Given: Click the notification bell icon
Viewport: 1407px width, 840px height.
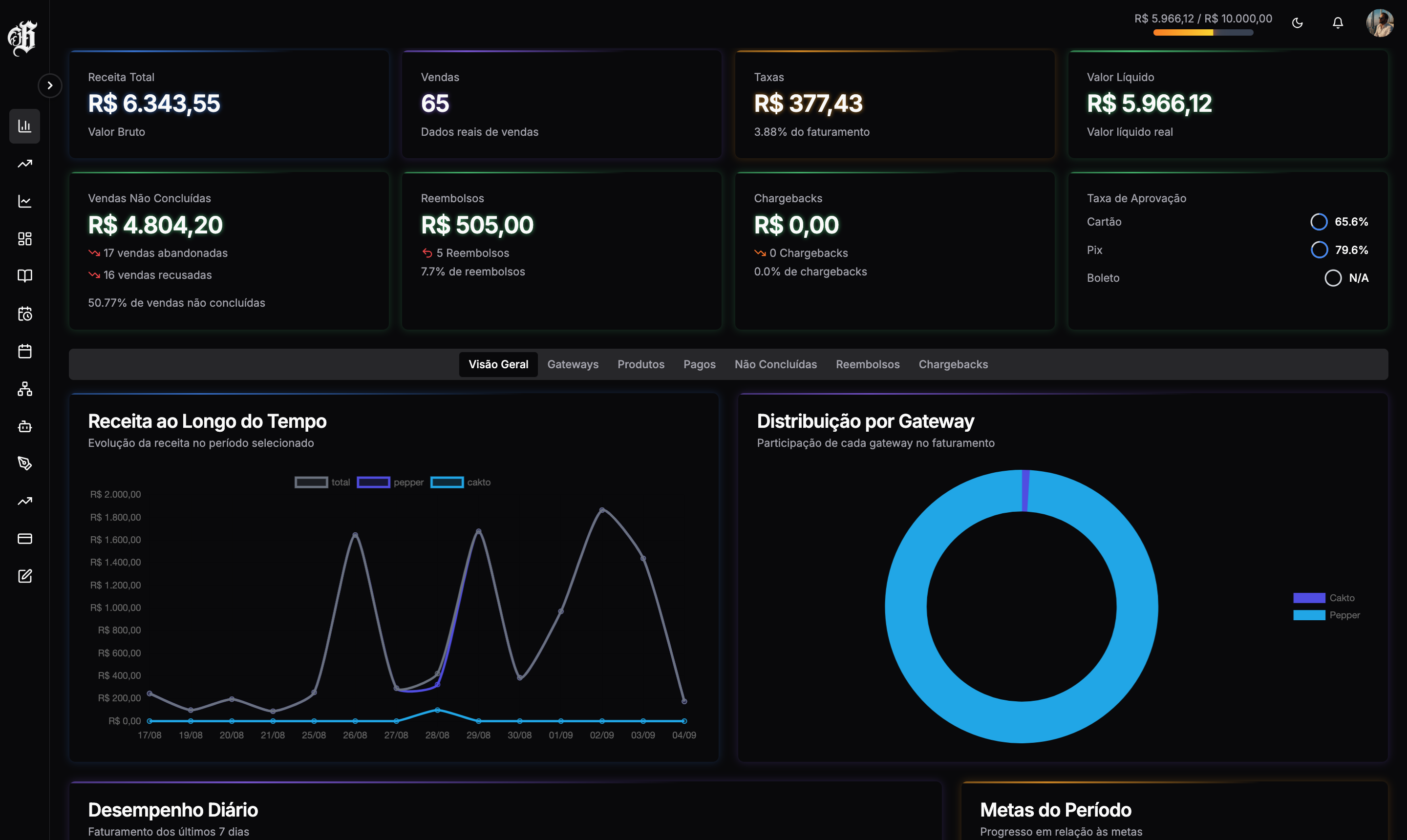Looking at the screenshot, I should pos(1339,22).
